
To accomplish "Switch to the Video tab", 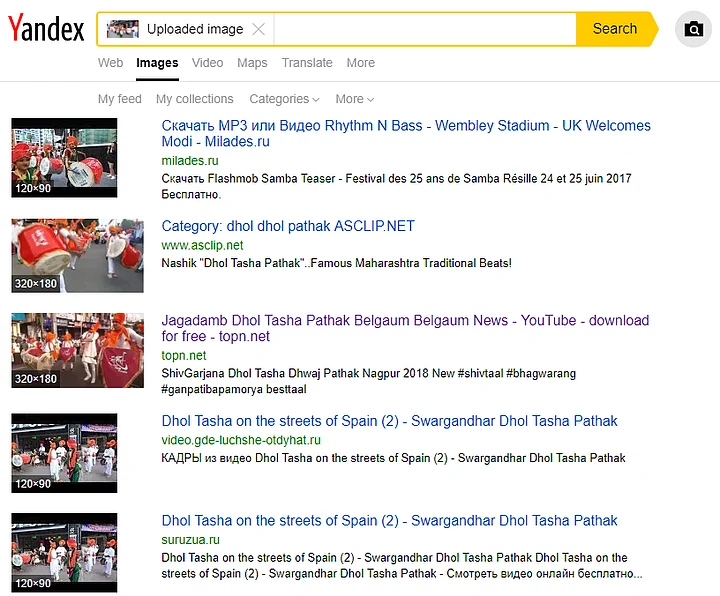I will tap(208, 63).
